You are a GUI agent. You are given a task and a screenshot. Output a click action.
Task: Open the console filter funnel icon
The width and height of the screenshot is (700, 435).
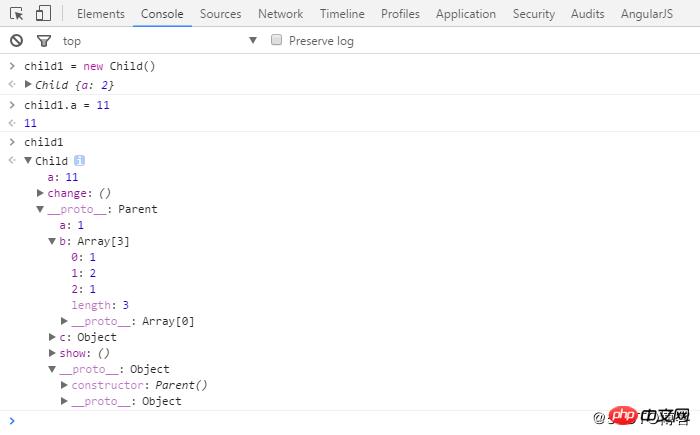tap(43, 41)
